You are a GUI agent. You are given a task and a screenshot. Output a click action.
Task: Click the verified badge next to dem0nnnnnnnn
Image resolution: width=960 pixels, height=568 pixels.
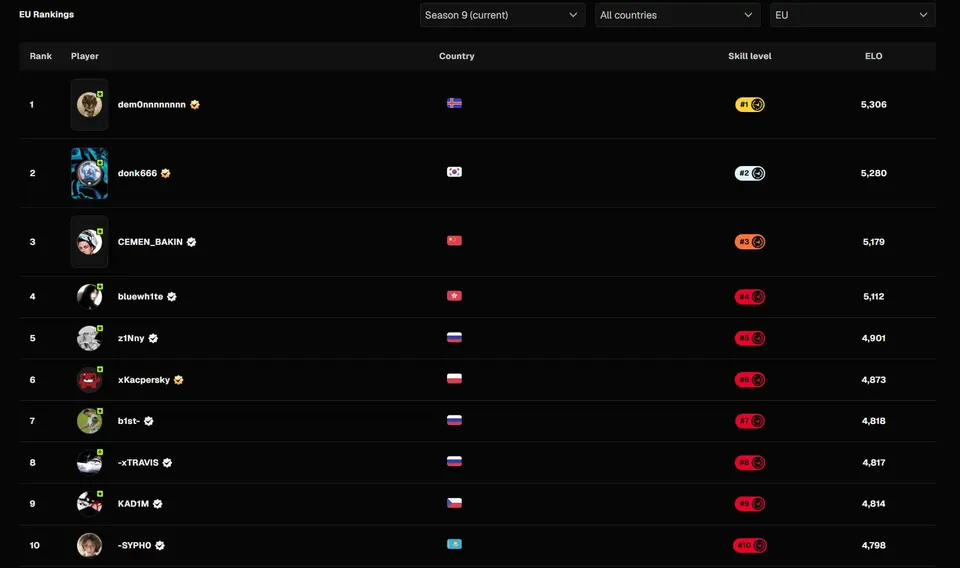[195, 105]
